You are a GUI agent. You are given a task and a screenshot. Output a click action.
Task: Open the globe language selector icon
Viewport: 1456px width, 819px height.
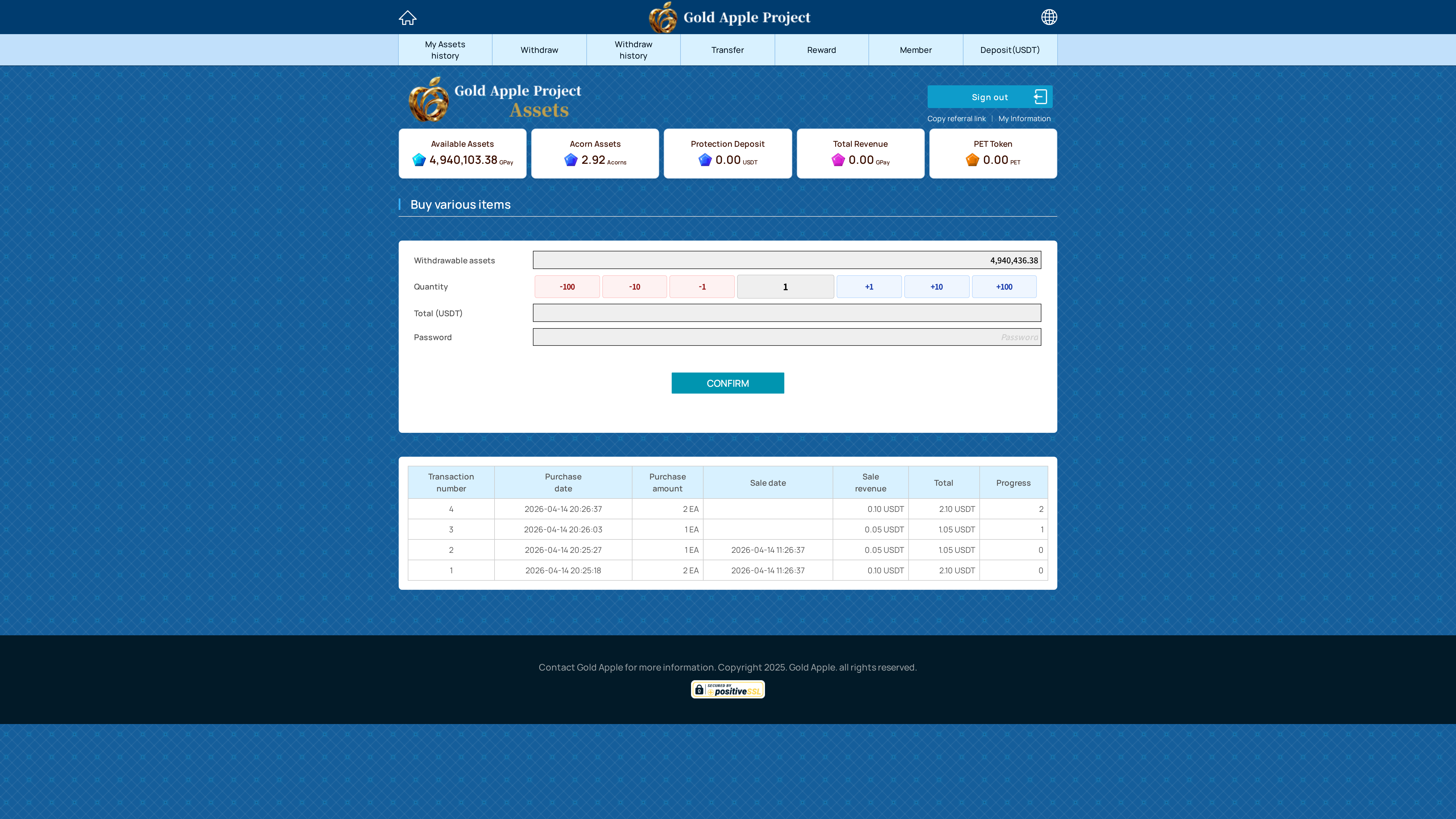(1049, 17)
